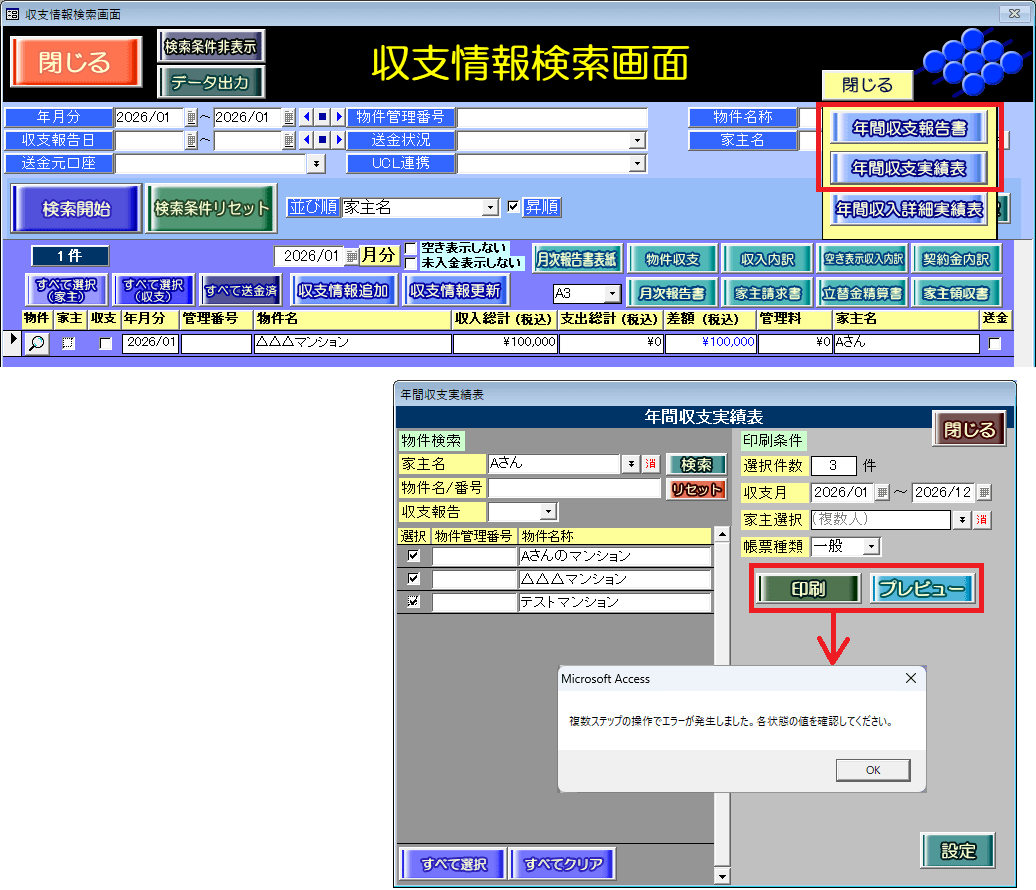The width and height of the screenshot is (1036, 890).
Task: Toggle the 昇順 ascending order checkbox
Action: click(x=514, y=207)
